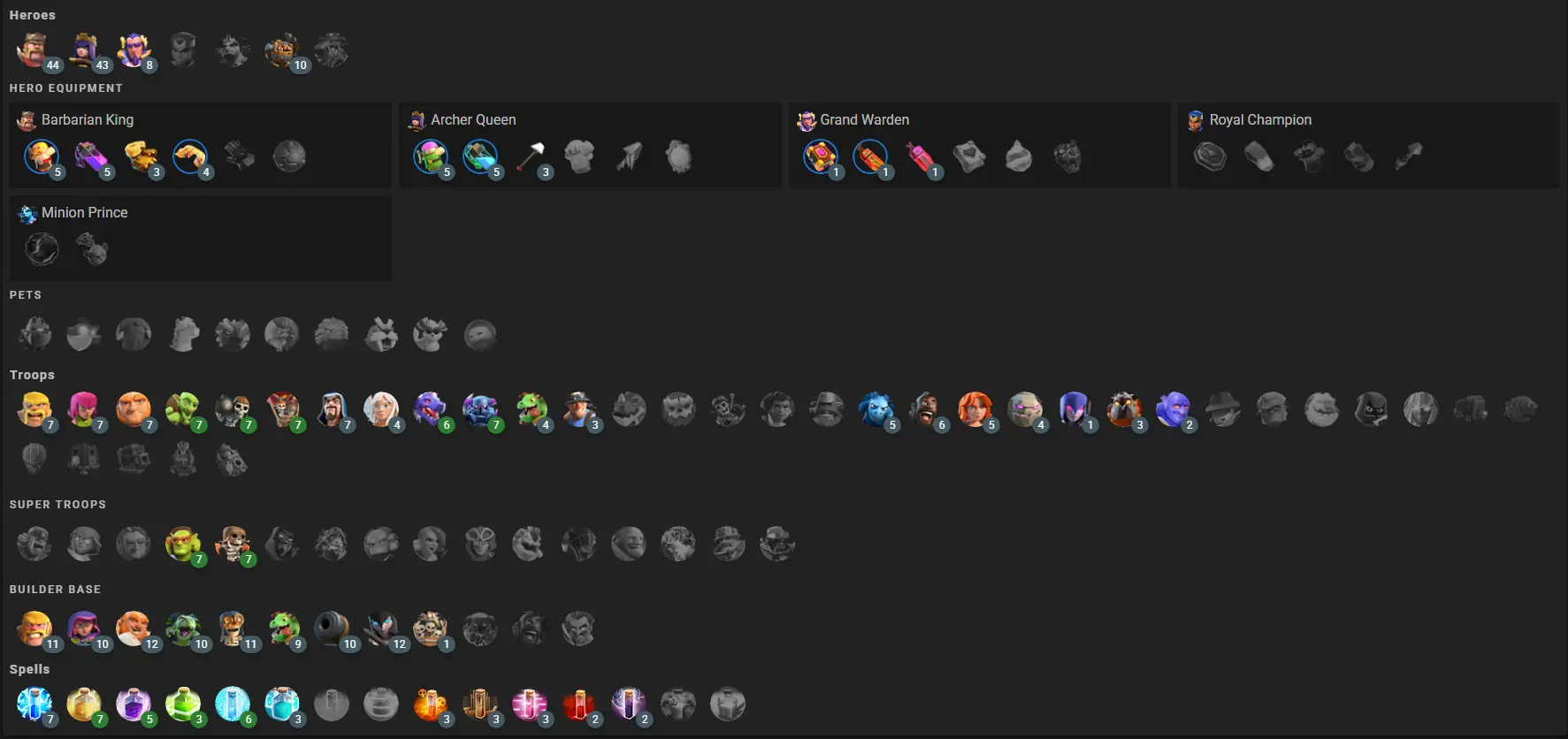
Task: Click the Royal Champion equipment panel title
Action: click(1260, 119)
